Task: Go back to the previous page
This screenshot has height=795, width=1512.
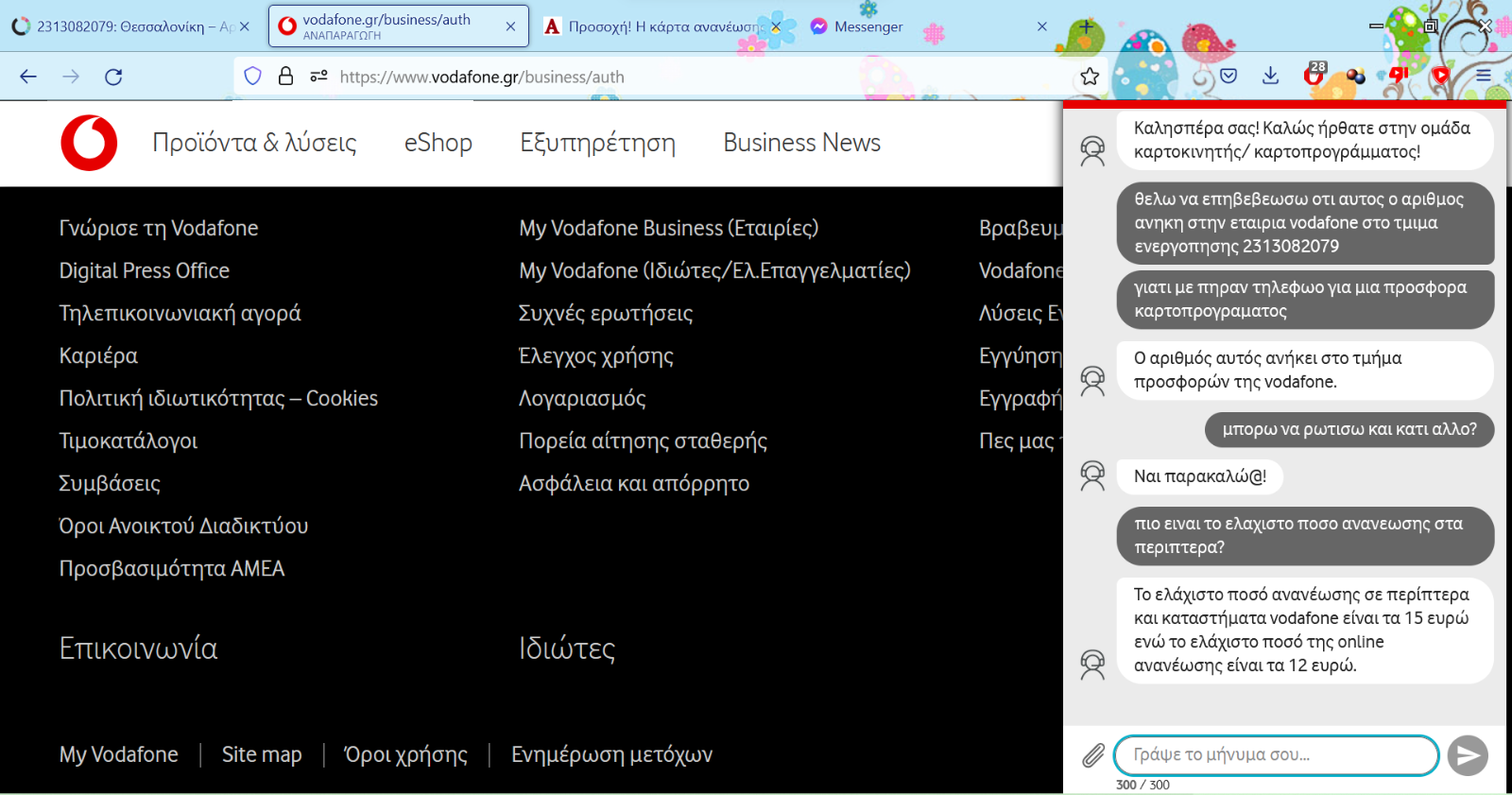Action: (x=28, y=77)
